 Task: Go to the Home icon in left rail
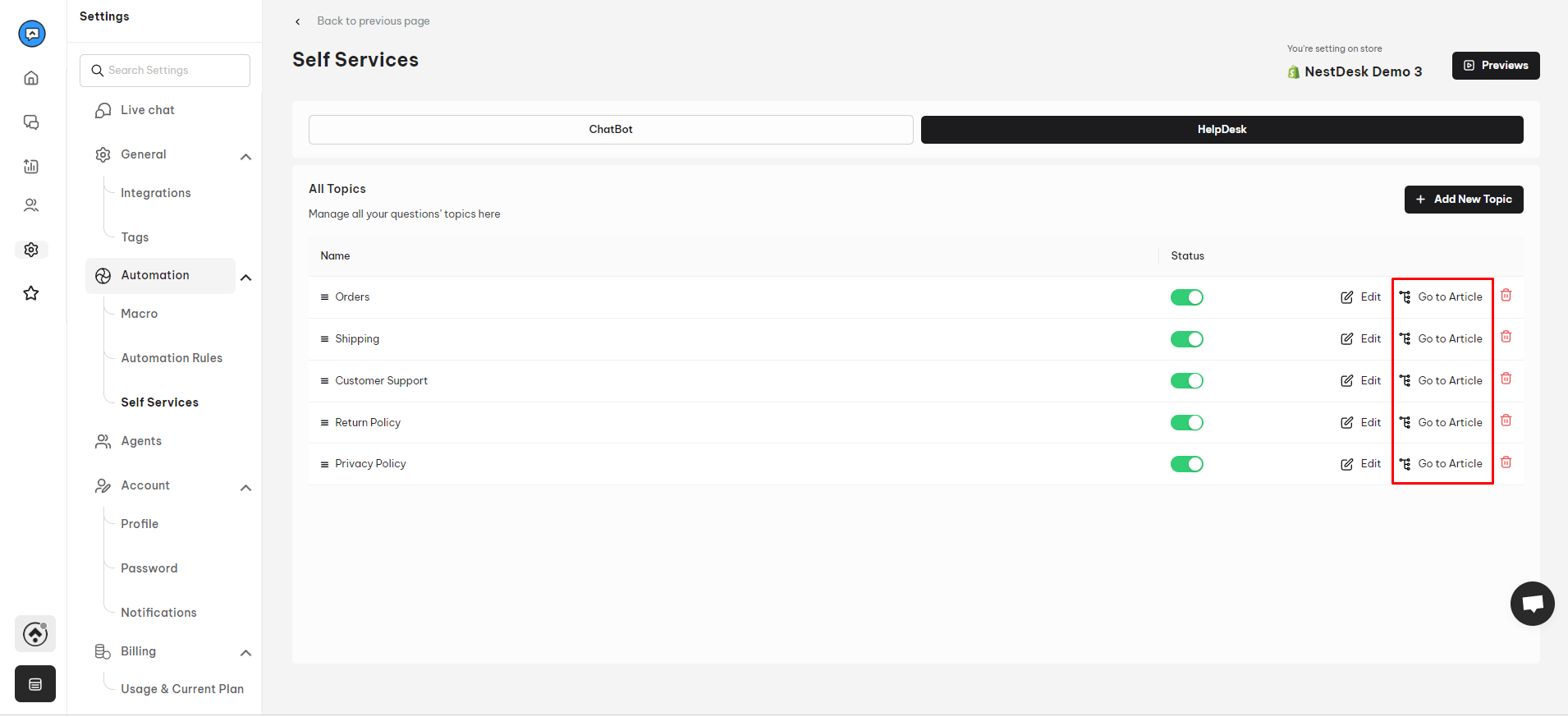(x=31, y=78)
